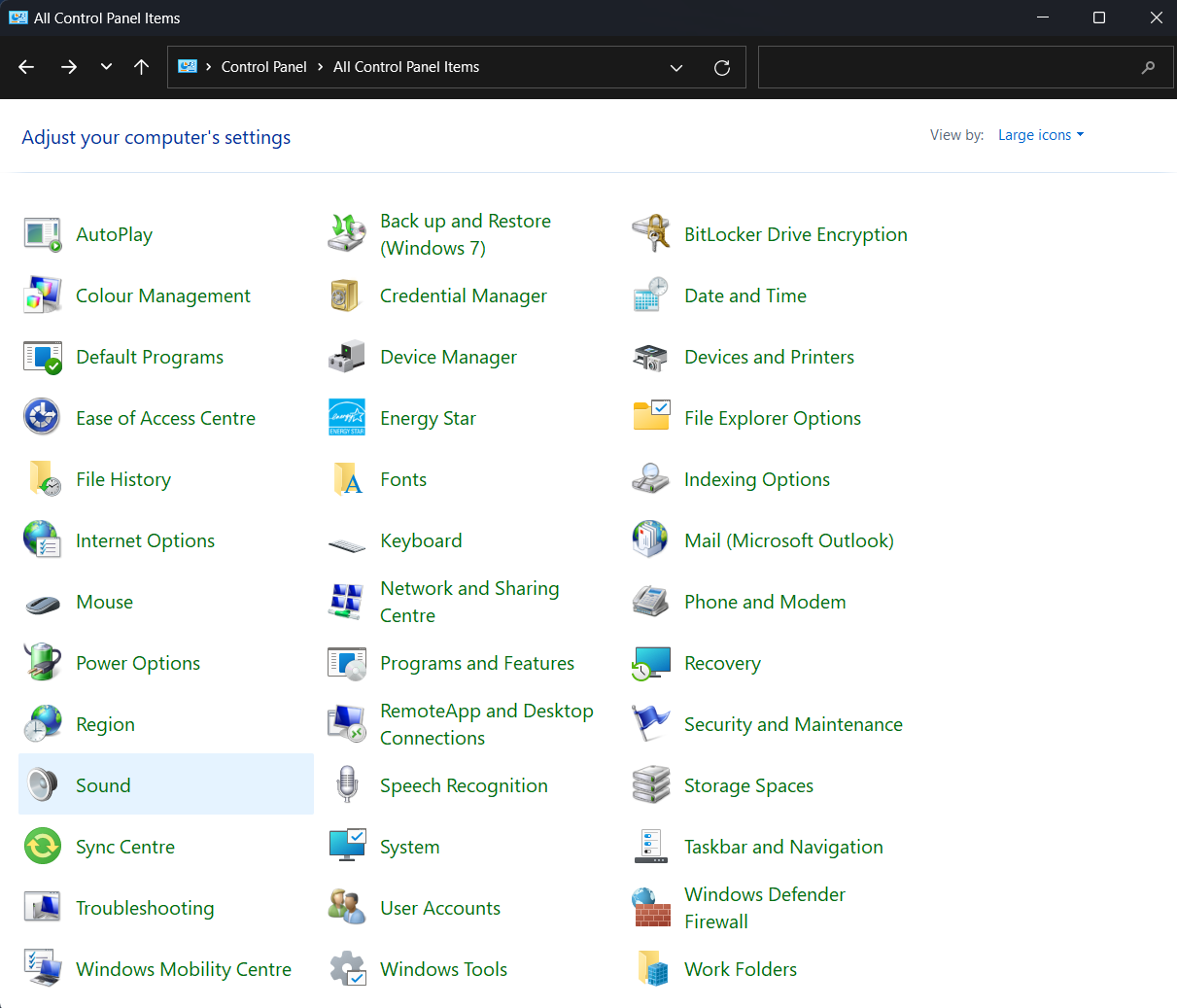Open the Power Options battery icon
The height and width of the screenshot is (1008, 1177).
[43, 663]
